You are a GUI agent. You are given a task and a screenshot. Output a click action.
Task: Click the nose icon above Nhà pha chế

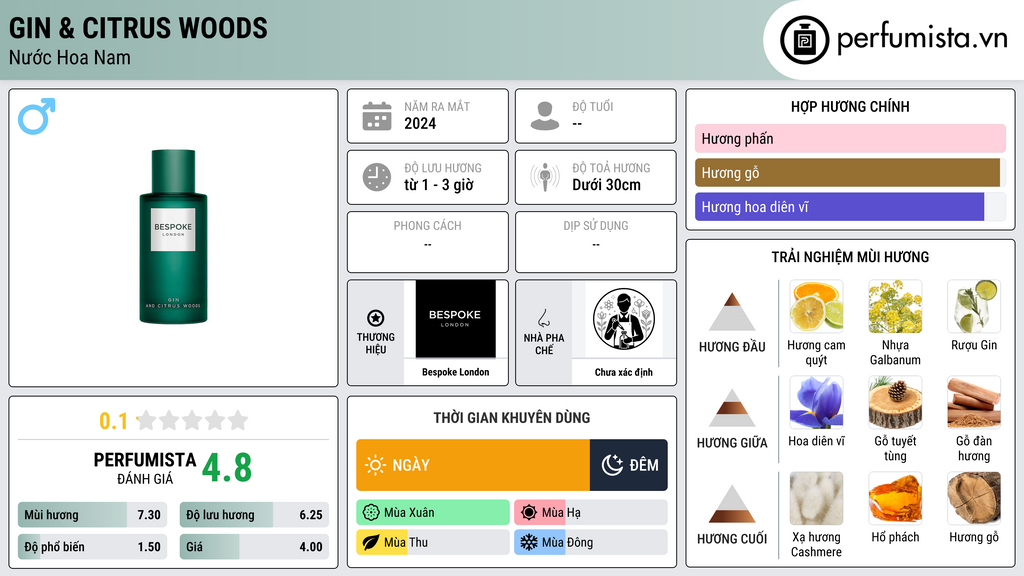click(x=543, y=318)
